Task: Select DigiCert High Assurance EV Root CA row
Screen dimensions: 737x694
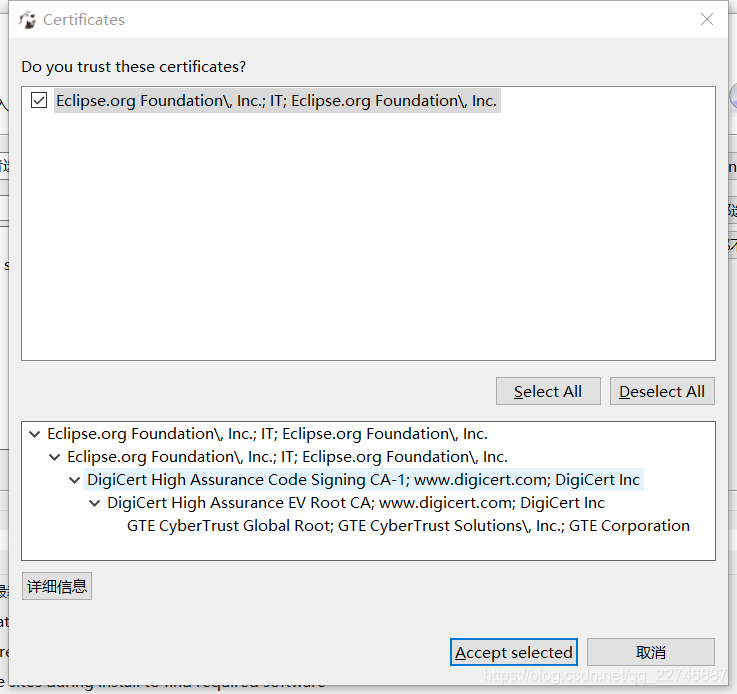Action: [x=356, y=503]
